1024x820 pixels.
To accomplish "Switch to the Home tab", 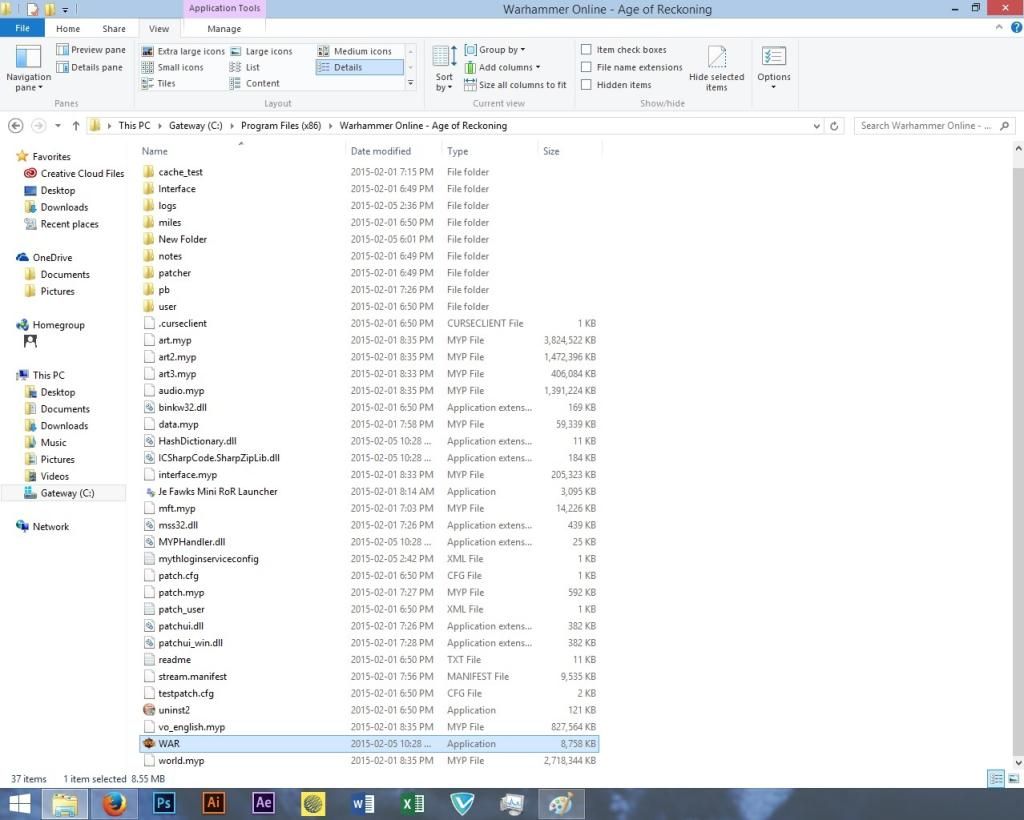I will point(68,29).
